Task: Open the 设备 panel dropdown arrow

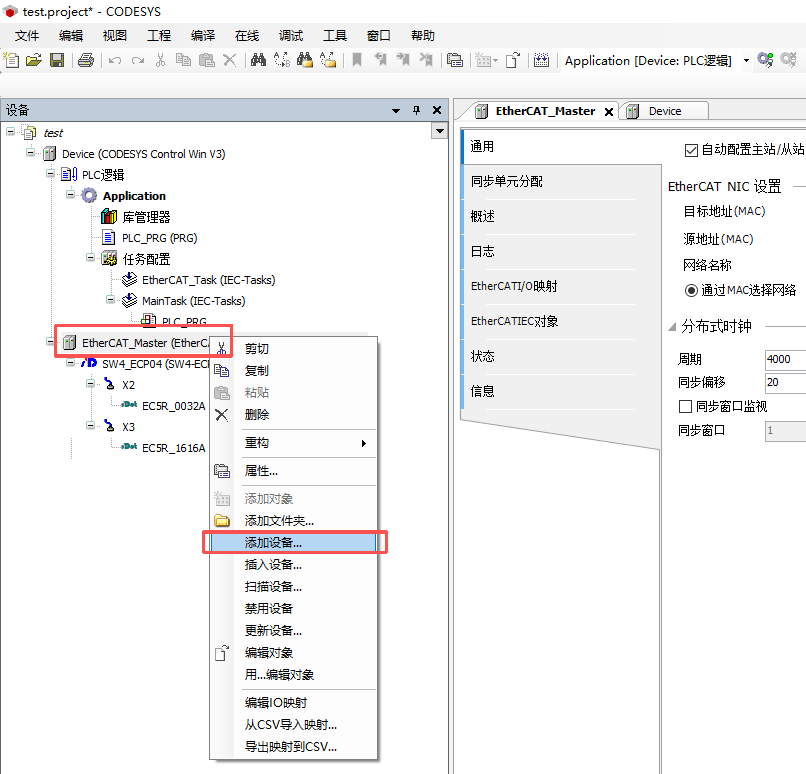Action: point(396,110)
